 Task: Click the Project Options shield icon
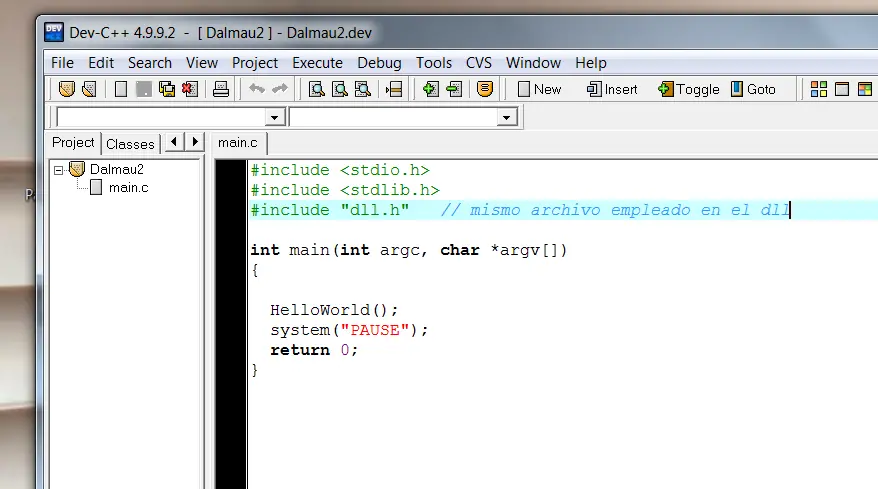485,89
